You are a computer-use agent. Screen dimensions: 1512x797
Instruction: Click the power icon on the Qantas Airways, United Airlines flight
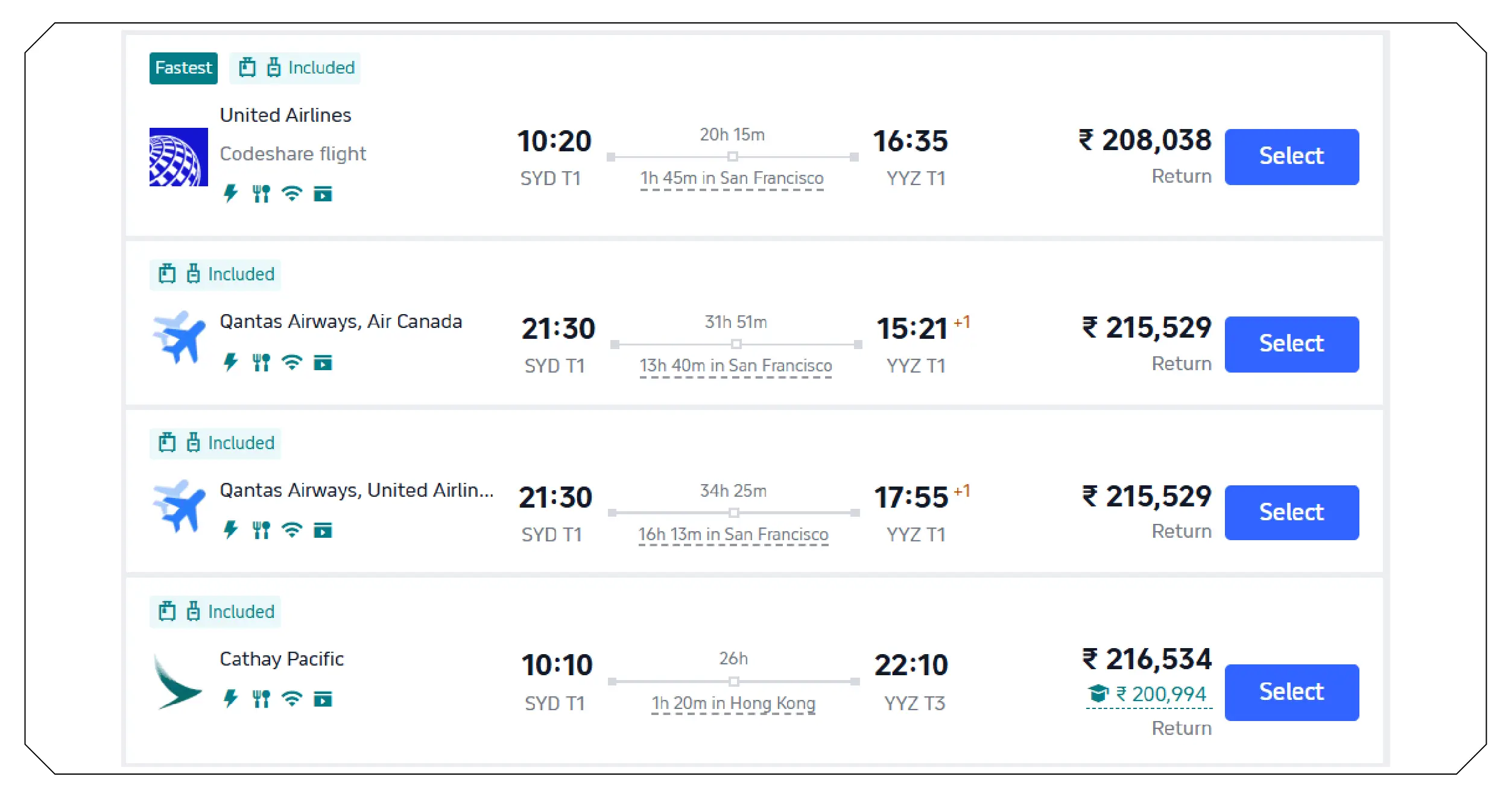[231, 530]
